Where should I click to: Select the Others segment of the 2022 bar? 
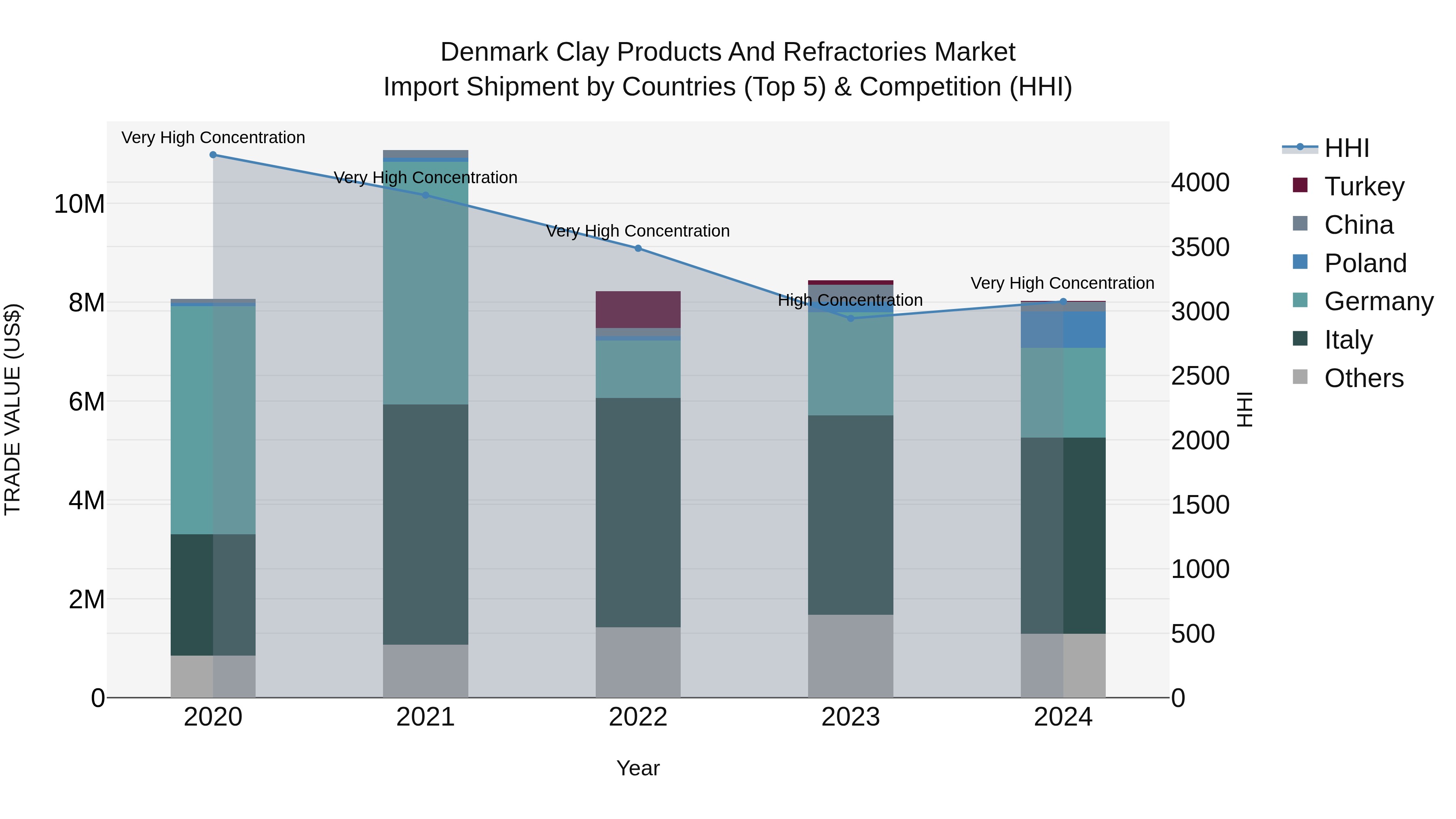pyautogui.click(x=638, y=662)
